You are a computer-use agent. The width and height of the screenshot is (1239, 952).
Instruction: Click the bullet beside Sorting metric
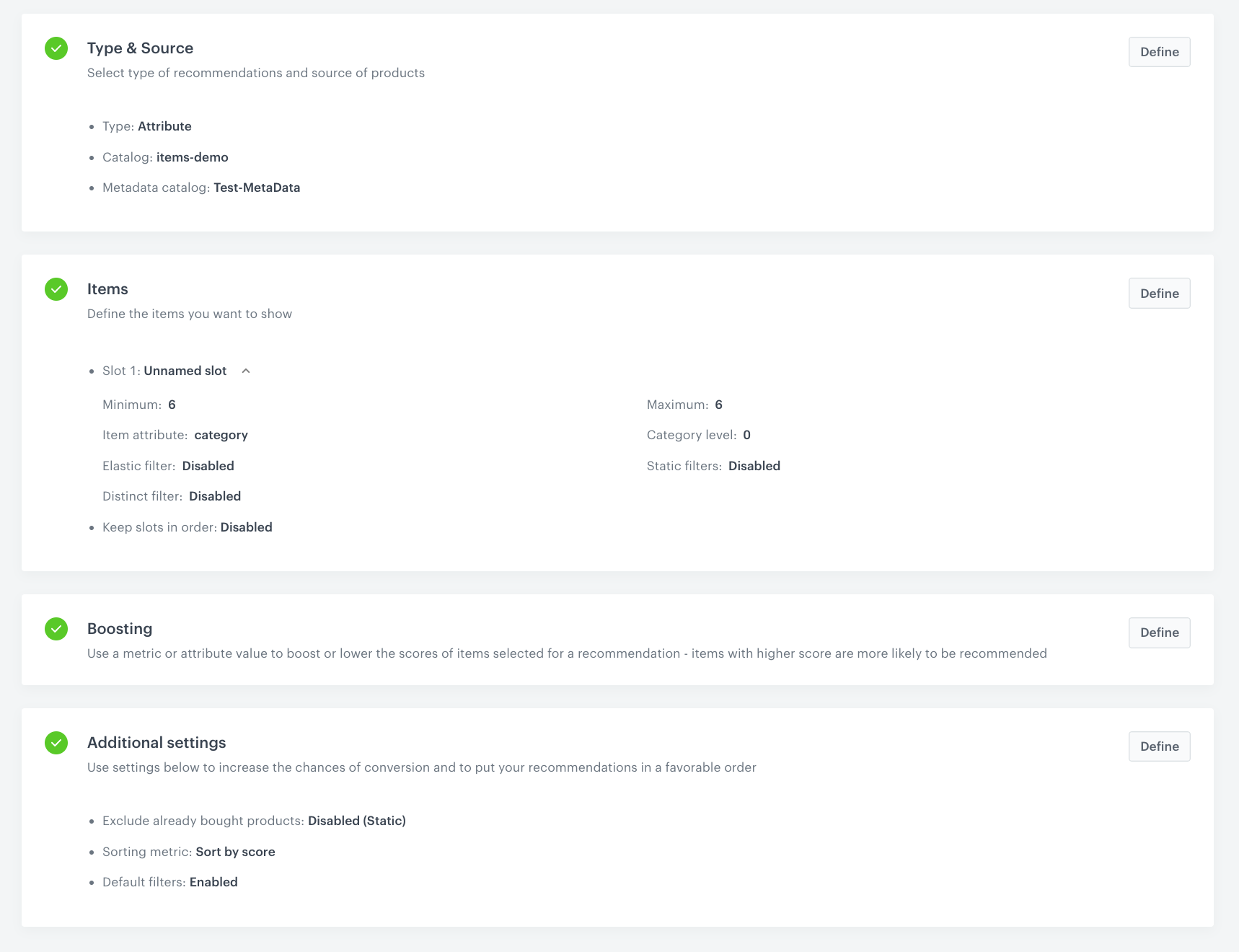pyautogui.click(x=92, y=852)
